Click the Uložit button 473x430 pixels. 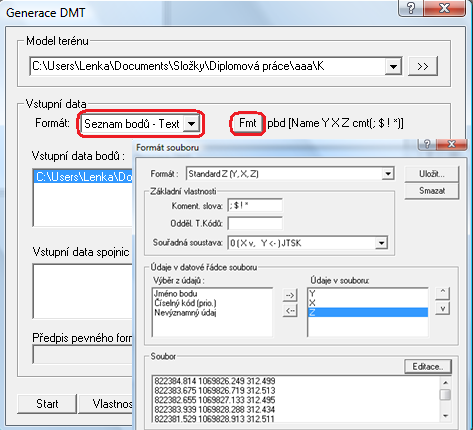(x=432, y=174)
